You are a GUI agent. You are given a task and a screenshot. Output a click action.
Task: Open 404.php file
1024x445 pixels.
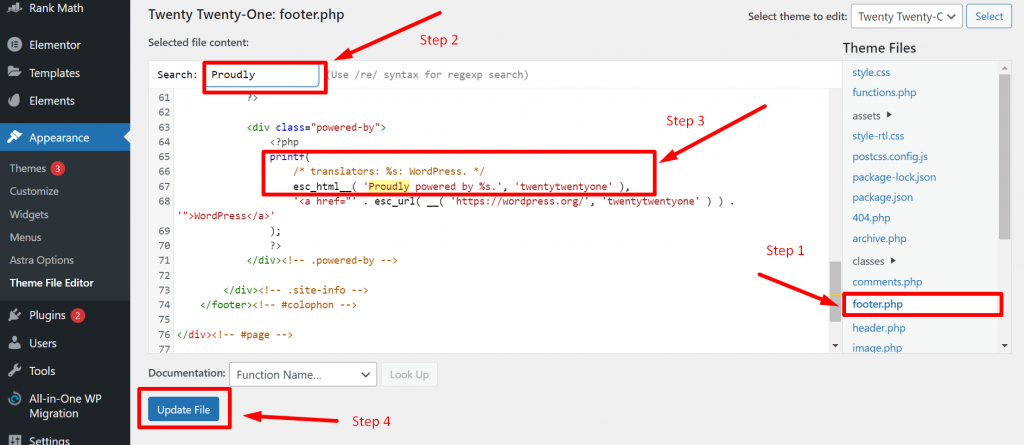tap(871, 218)
